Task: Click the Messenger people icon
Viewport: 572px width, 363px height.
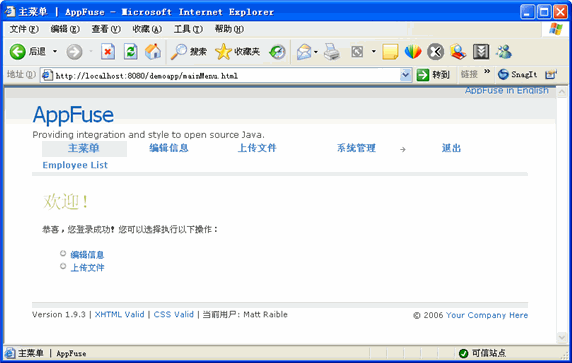Action: [x=504, y=52]
